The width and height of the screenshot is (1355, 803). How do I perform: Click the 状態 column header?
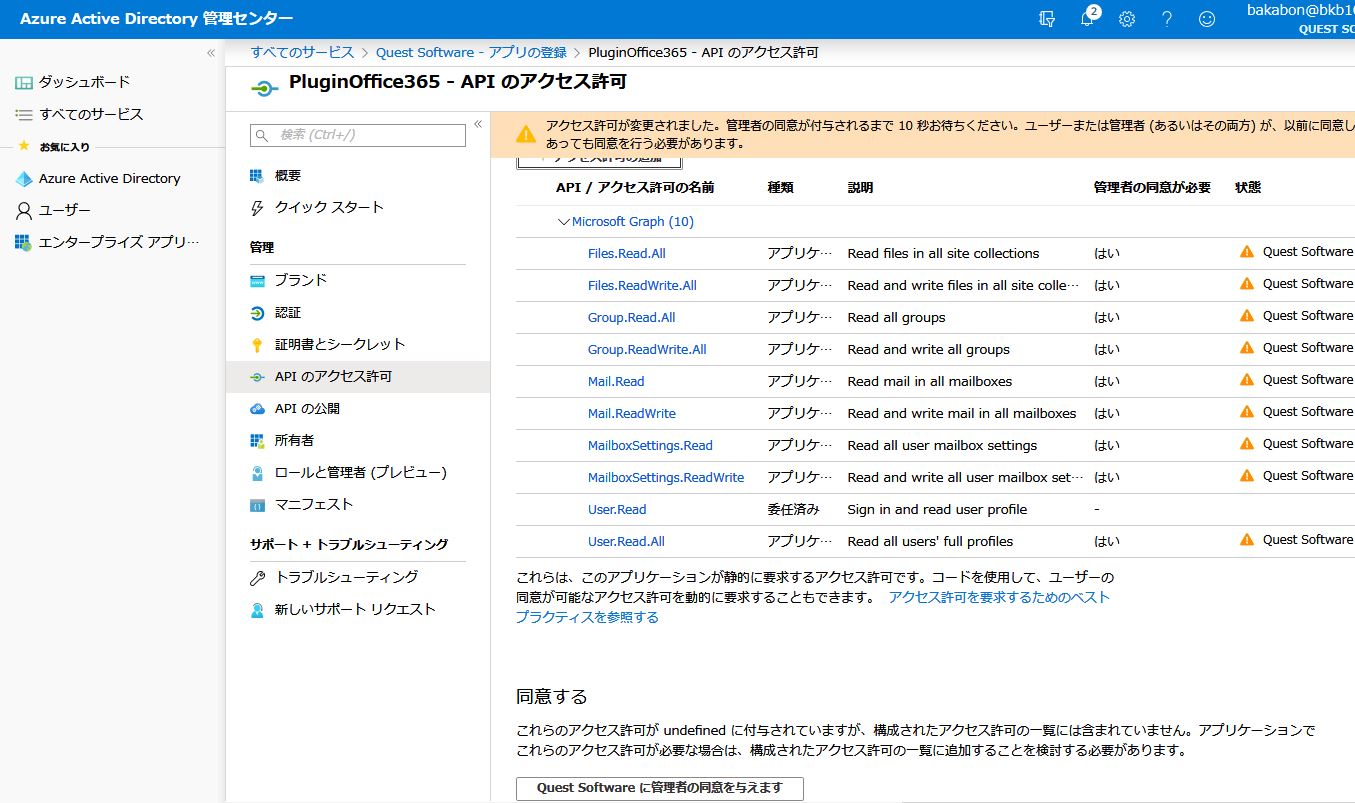tap(1248, 188)
